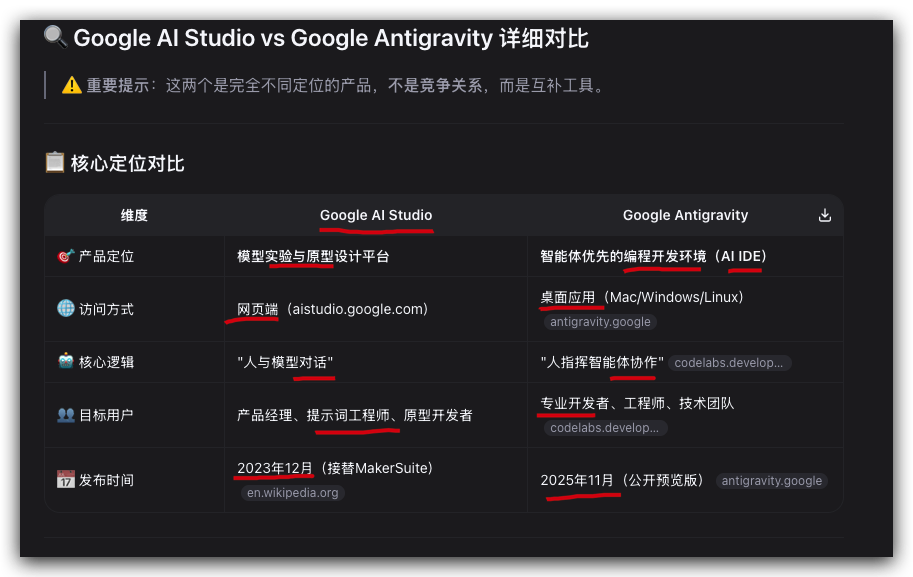The height and width of the screenshot is (577, 913).
Task: Open antigravity.google chip beside 2025年11月
Action: [x=772, y=481]
